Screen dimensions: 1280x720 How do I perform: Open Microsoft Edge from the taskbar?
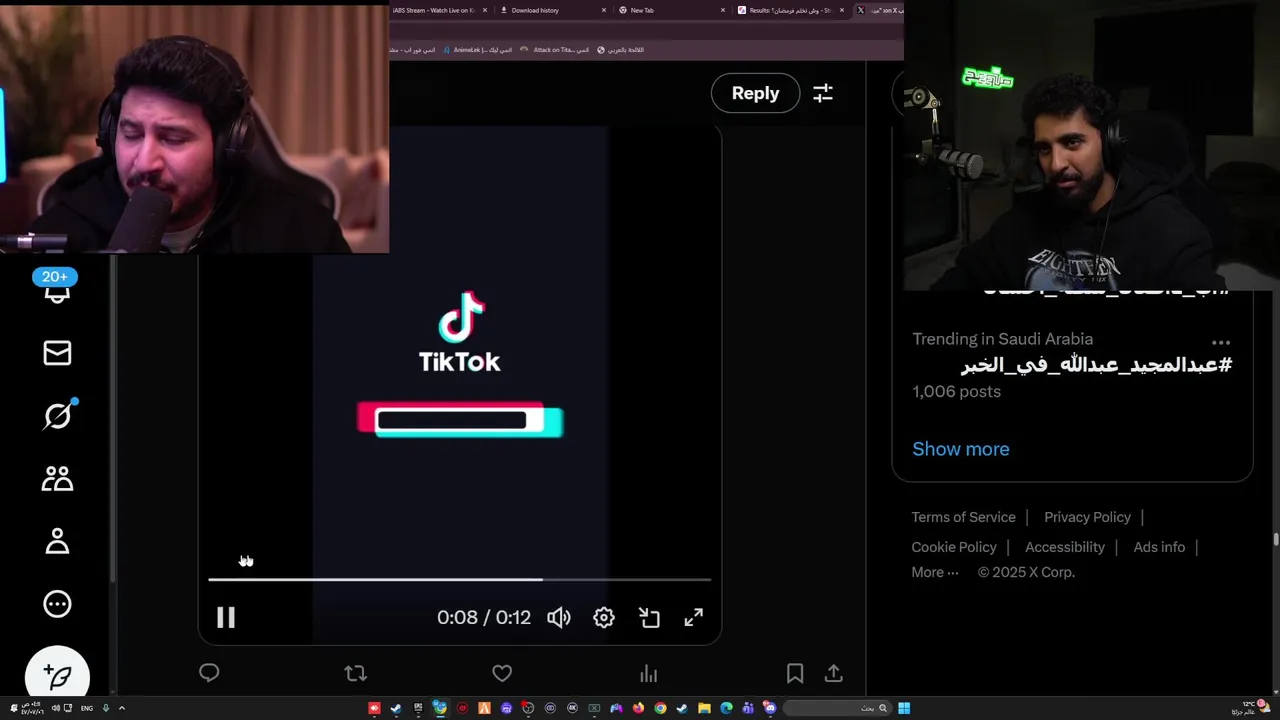[726, 708]
